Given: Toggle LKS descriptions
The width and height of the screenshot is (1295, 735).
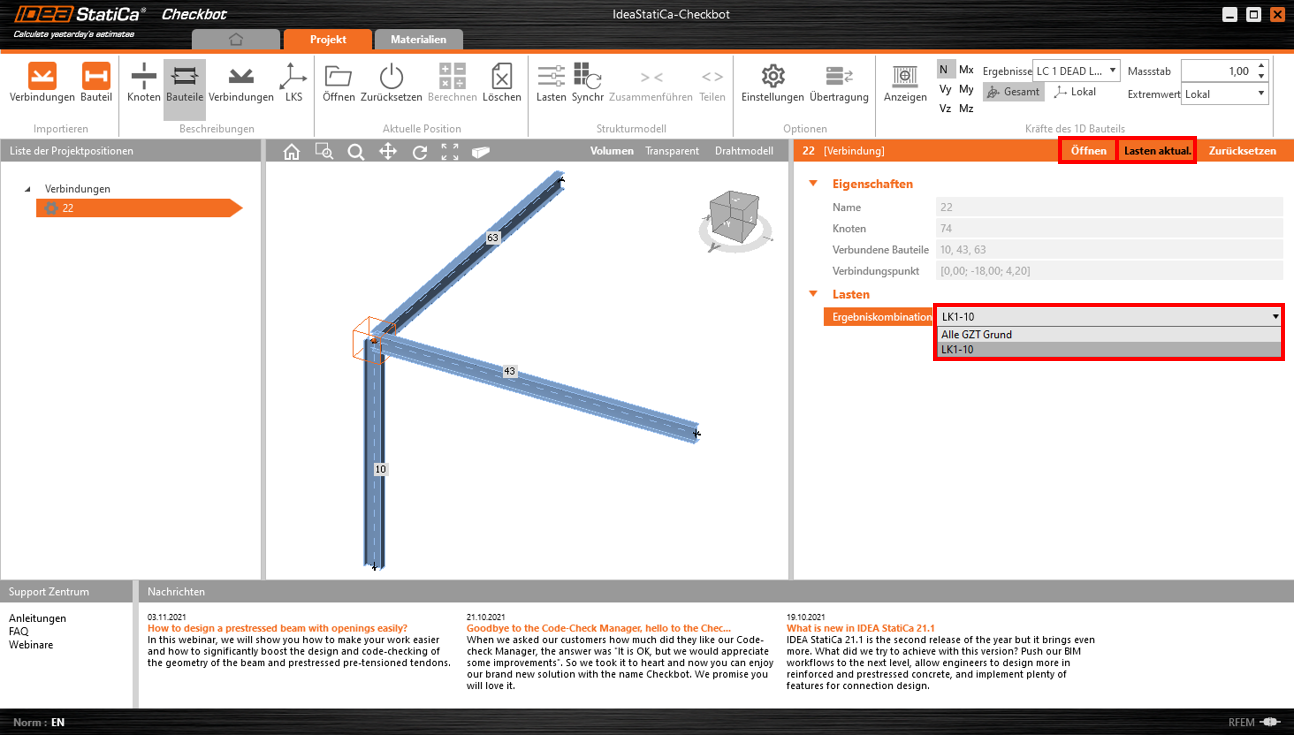Looking at the screenshot, I should 294,83.
